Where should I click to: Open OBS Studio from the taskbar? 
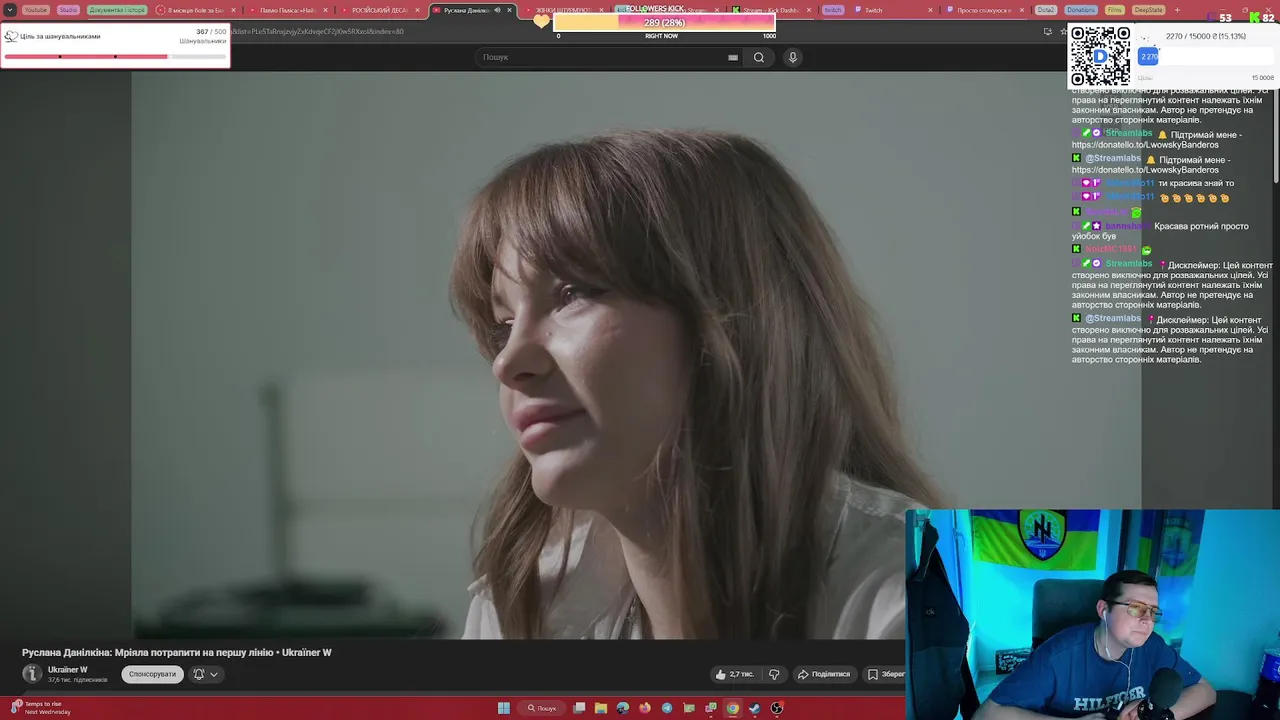pos(777,708)
